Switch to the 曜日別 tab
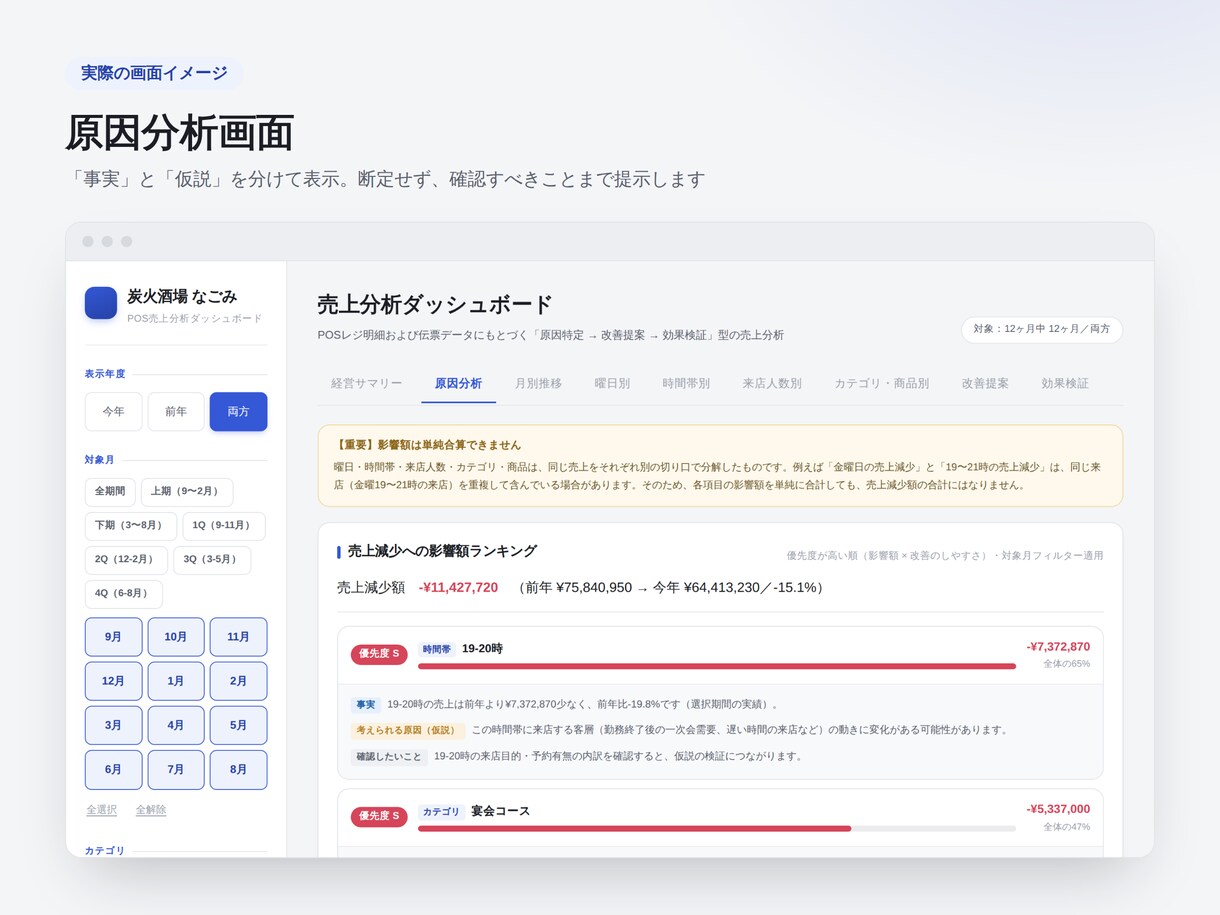This screenshot has height=915, width=1220. [612, 383]
